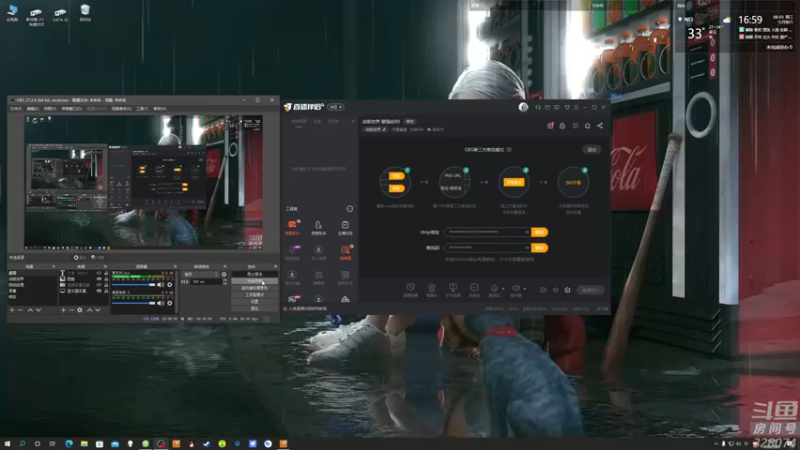Open the hamburger menu in Douyu title bar
800x450 pixels.
576,107
